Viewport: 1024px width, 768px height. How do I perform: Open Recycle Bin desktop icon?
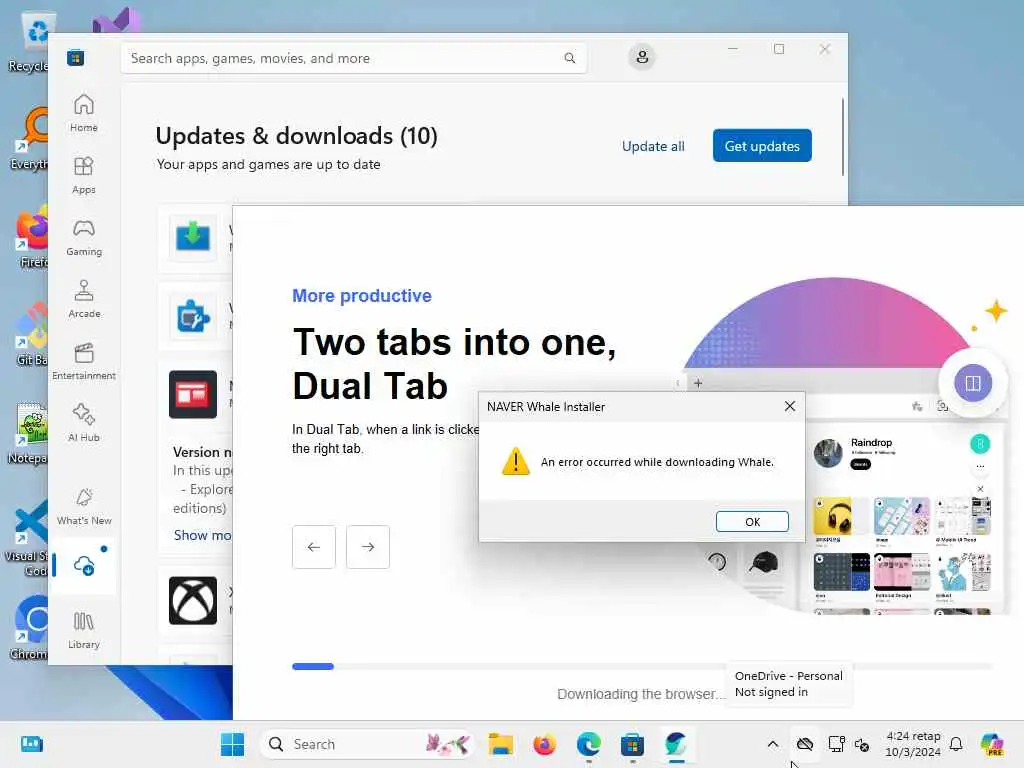(x=28, y=40)
